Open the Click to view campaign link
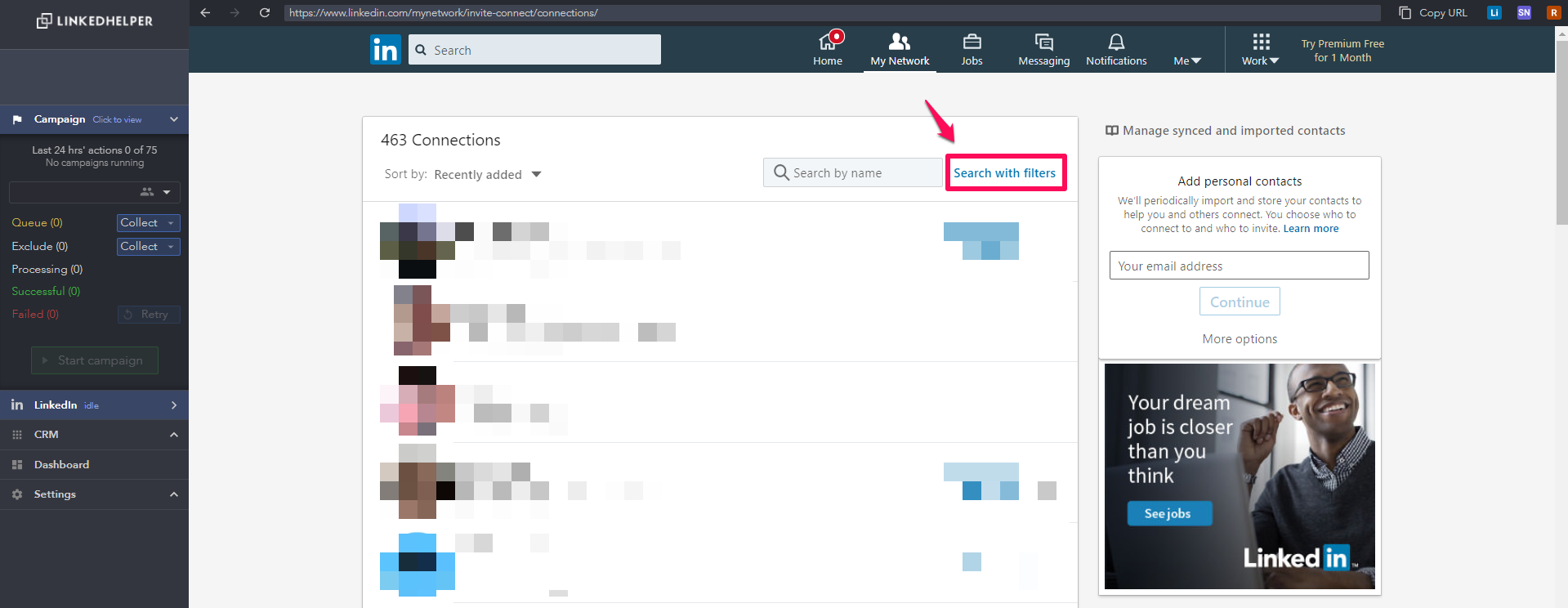Viewport: 1568px width, 608px height. tap(117, 119)
